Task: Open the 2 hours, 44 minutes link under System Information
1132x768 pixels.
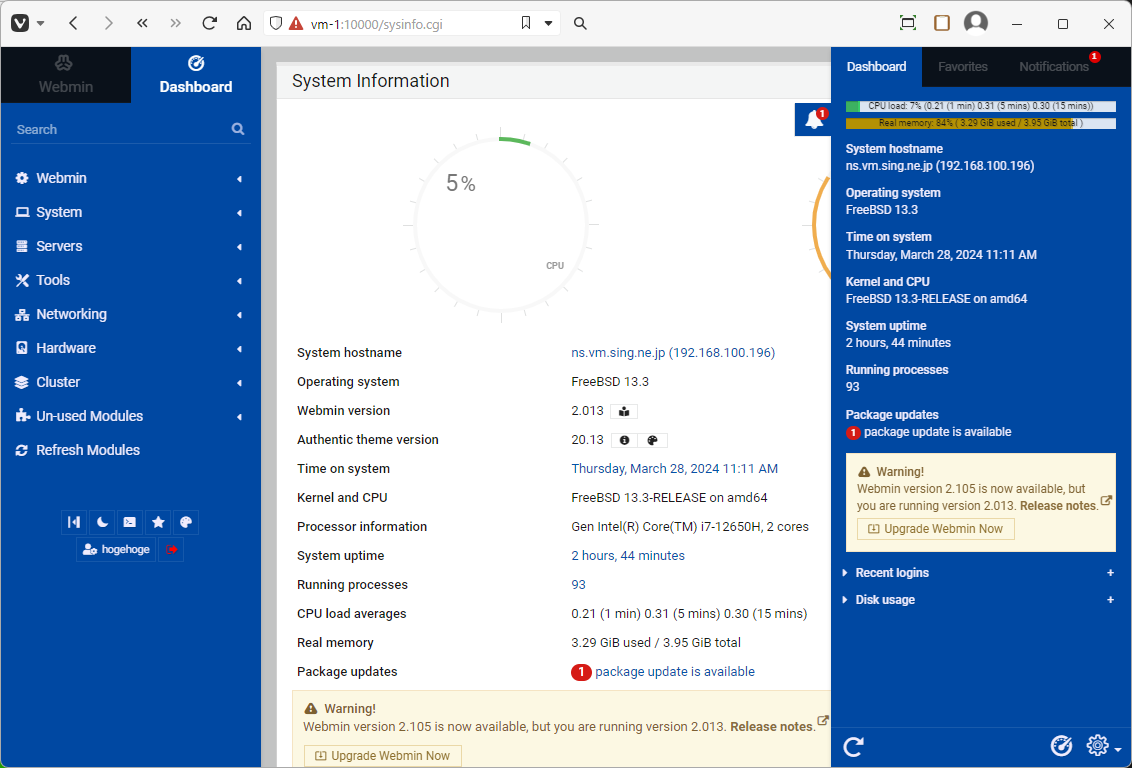Action: [628, 556]
